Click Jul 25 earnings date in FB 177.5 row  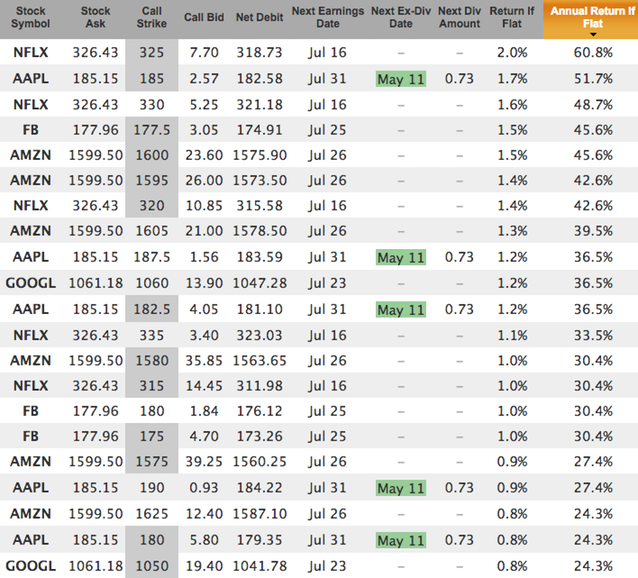pos(327,130)
